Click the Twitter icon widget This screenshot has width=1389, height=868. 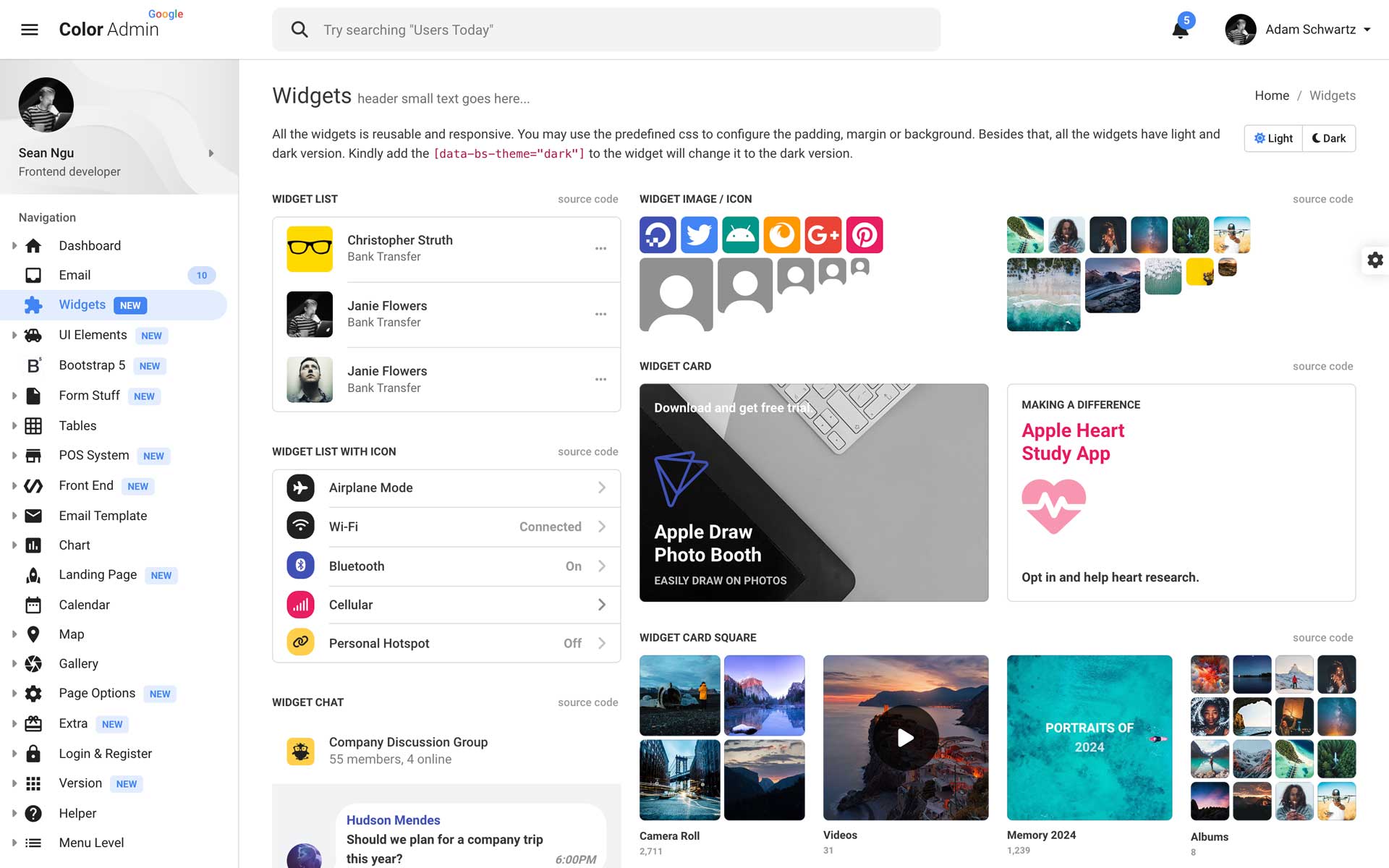pos(699,235)
